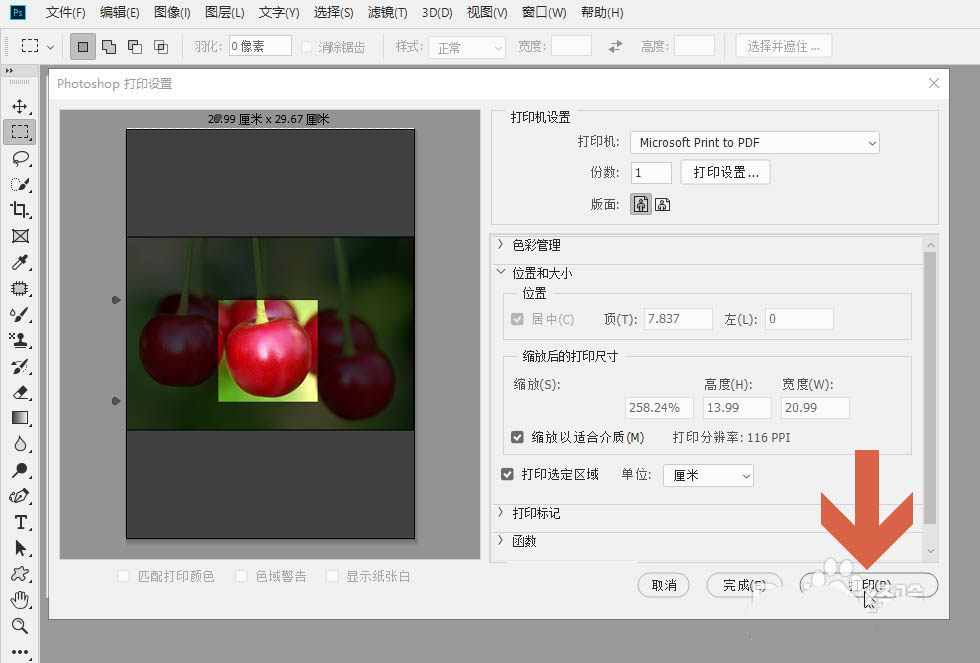980x663 pixels.
Task: Open the File (文件) menu
Action: (66, 12)
